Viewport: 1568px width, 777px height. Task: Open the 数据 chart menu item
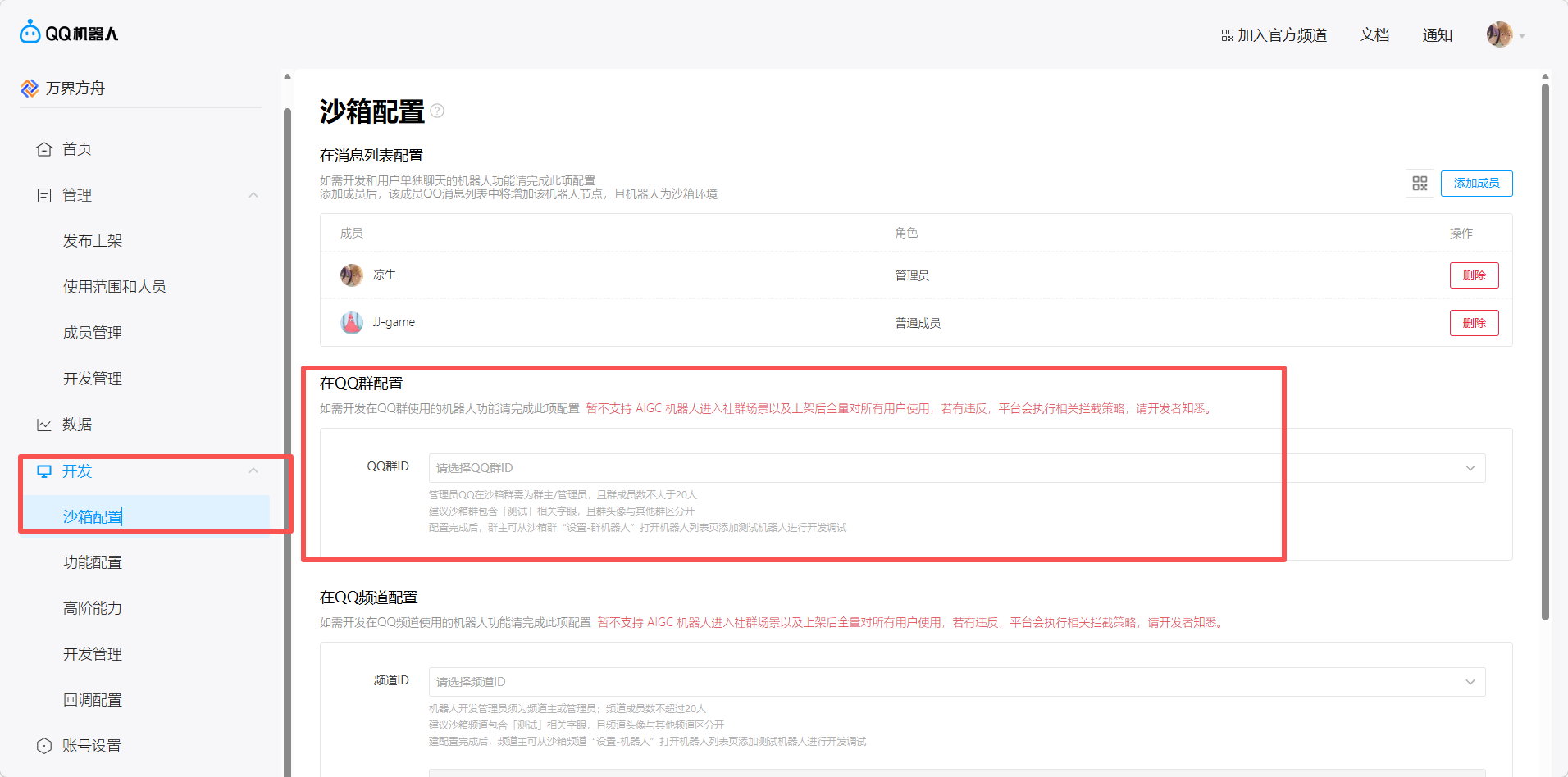click(x=77, y=425)
